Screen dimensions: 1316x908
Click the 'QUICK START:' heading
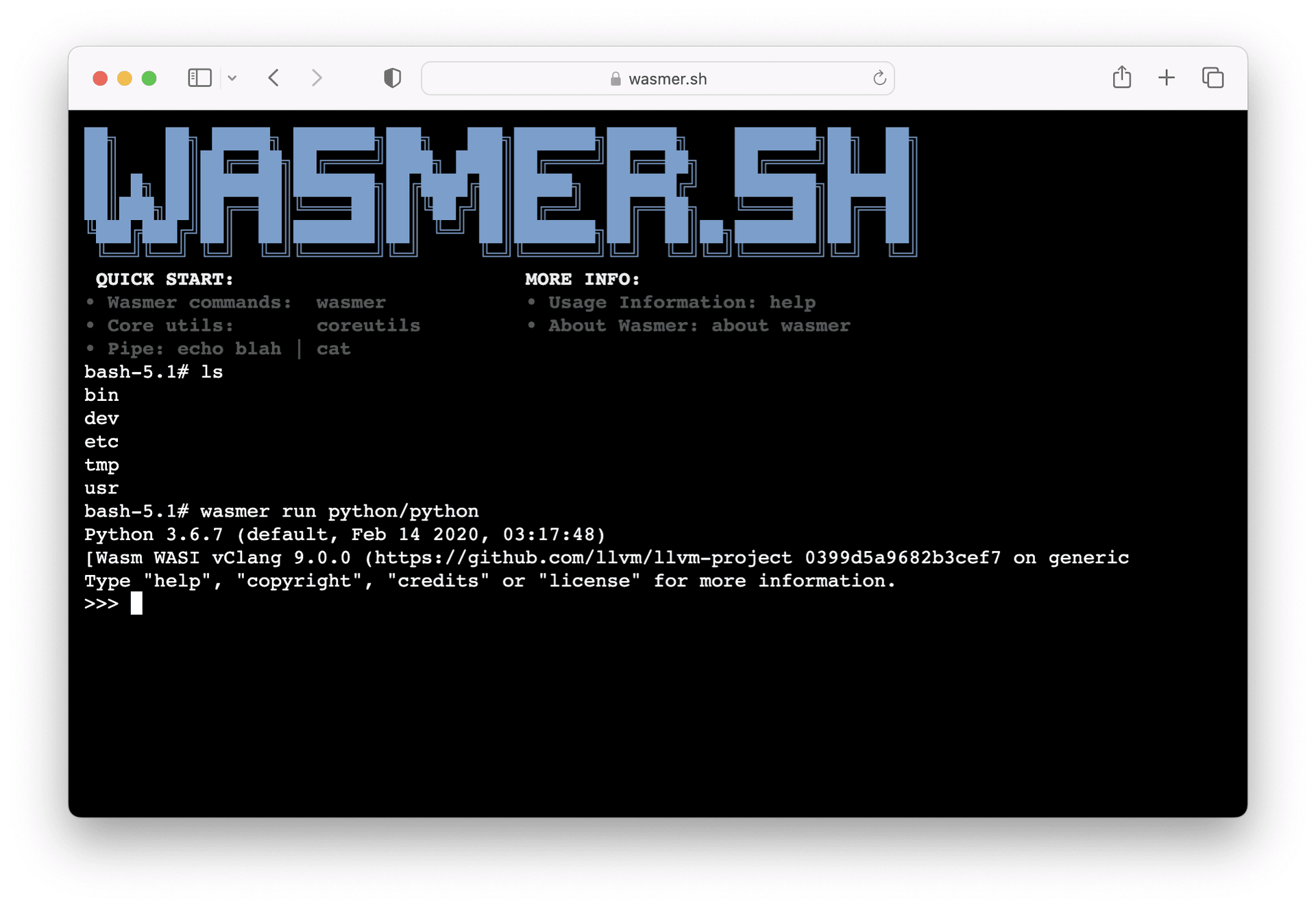pyautogui.click(x=164, y=279)
